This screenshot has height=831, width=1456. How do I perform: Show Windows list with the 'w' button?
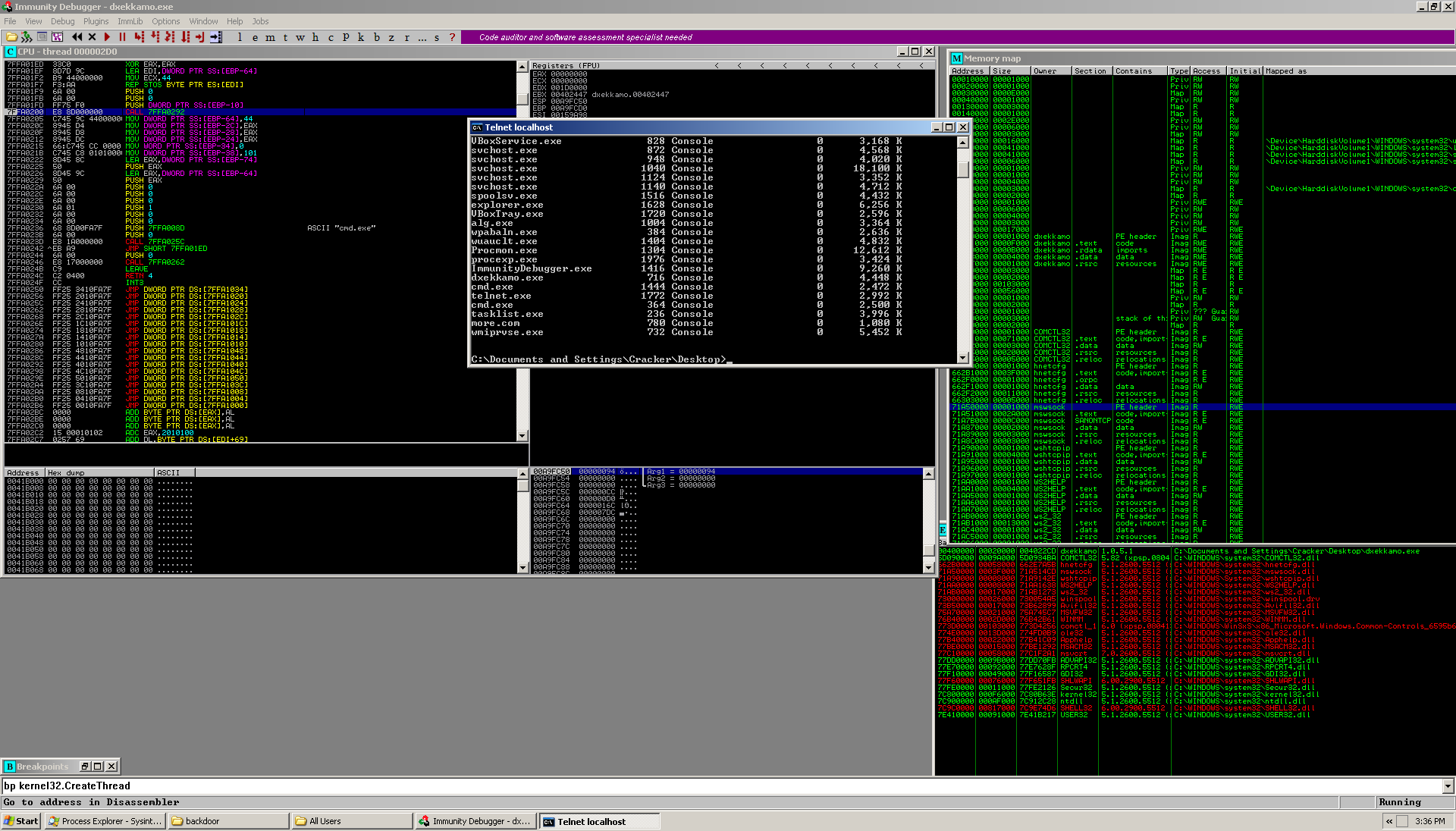300,36
